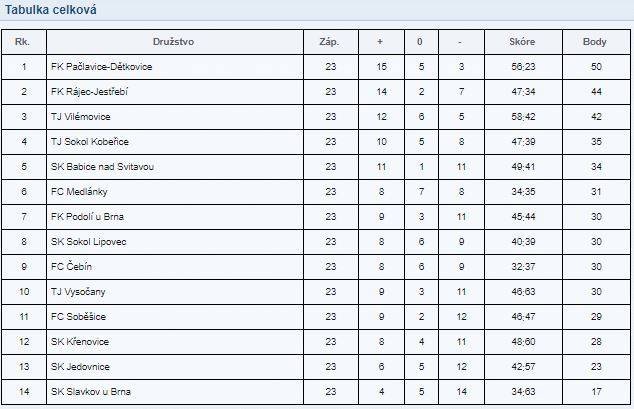Click SK Křenovice team name
634x409 pixels.
pyautogui.click(x=80, y=342)
